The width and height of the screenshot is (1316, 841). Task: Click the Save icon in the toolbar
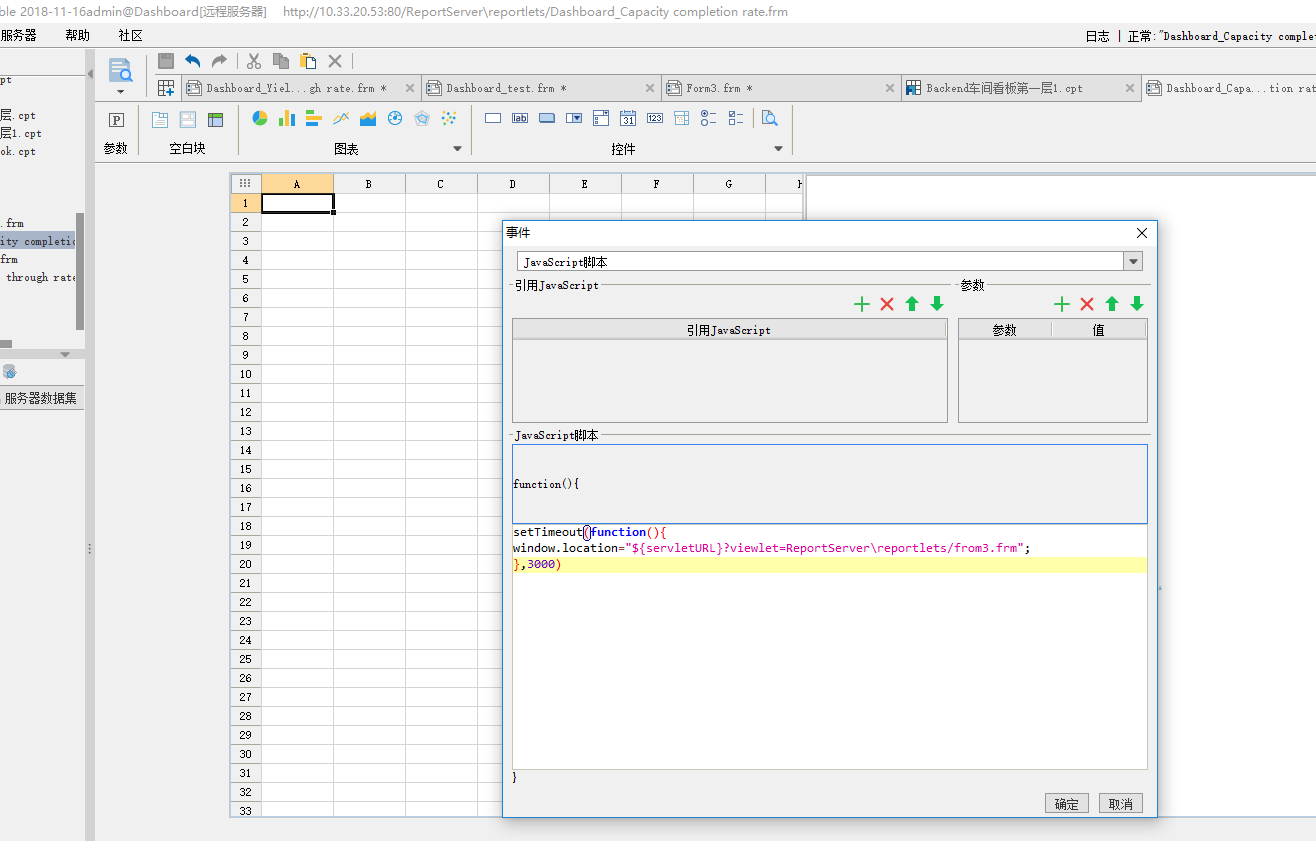(x=166, y=61)
